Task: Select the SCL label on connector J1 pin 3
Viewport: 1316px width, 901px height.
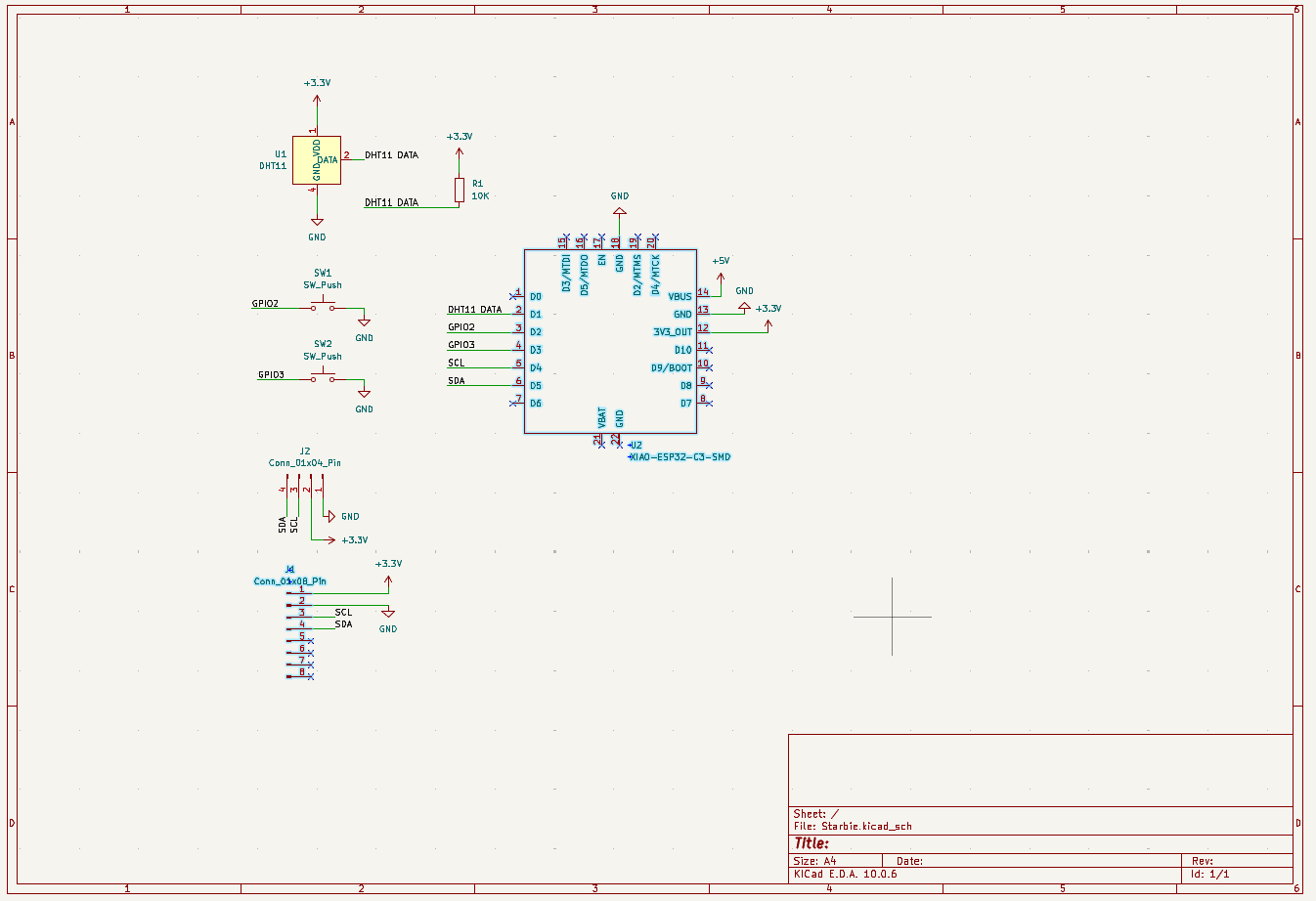Action: click(x=343, y=613)
